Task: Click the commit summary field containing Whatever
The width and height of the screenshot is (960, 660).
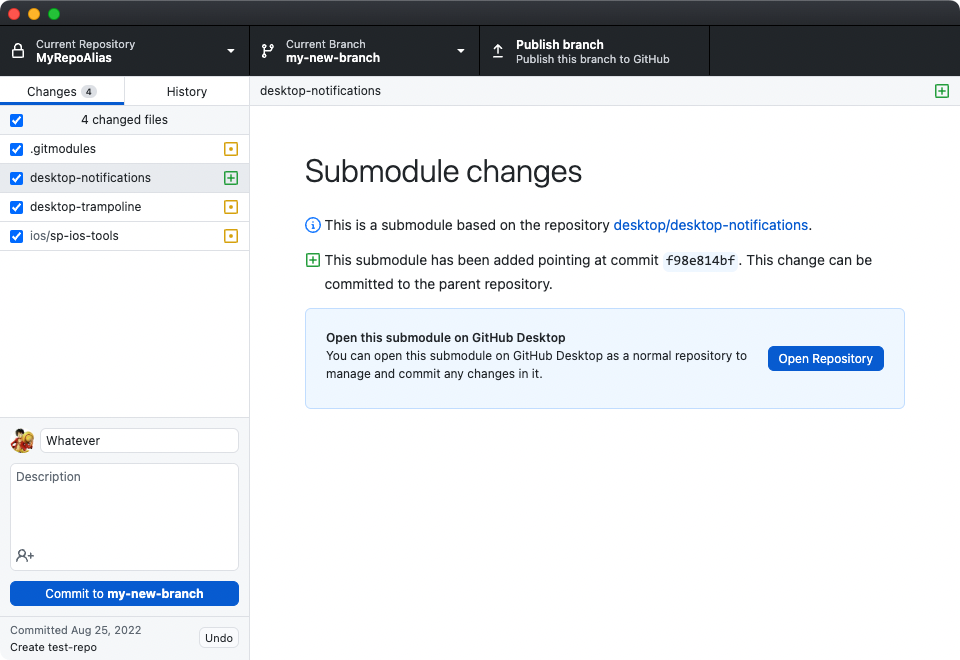Action: [139, 440]
